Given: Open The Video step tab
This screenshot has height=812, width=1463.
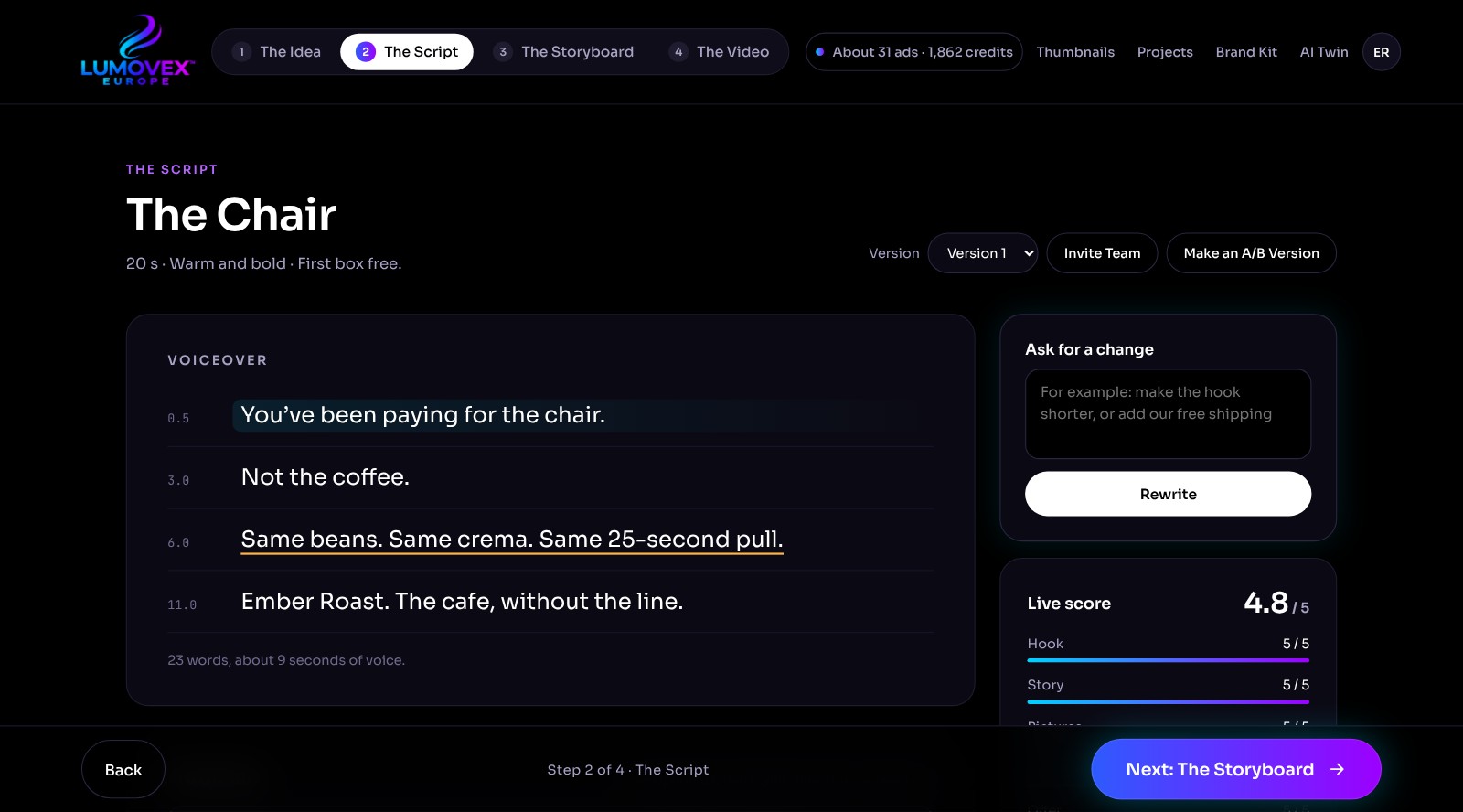Looking at the screenshot, I should 720,52.
